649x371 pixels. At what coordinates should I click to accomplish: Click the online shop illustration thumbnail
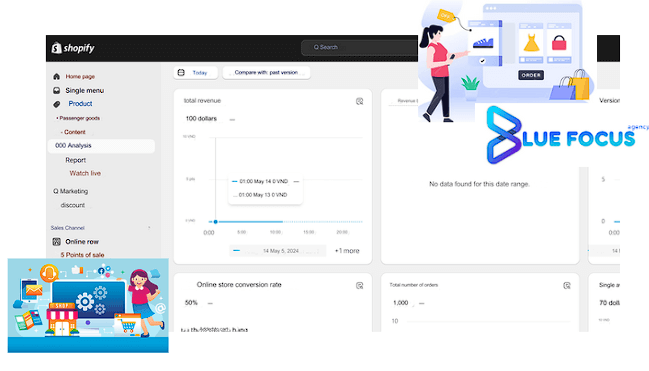[x=88, y=306]
